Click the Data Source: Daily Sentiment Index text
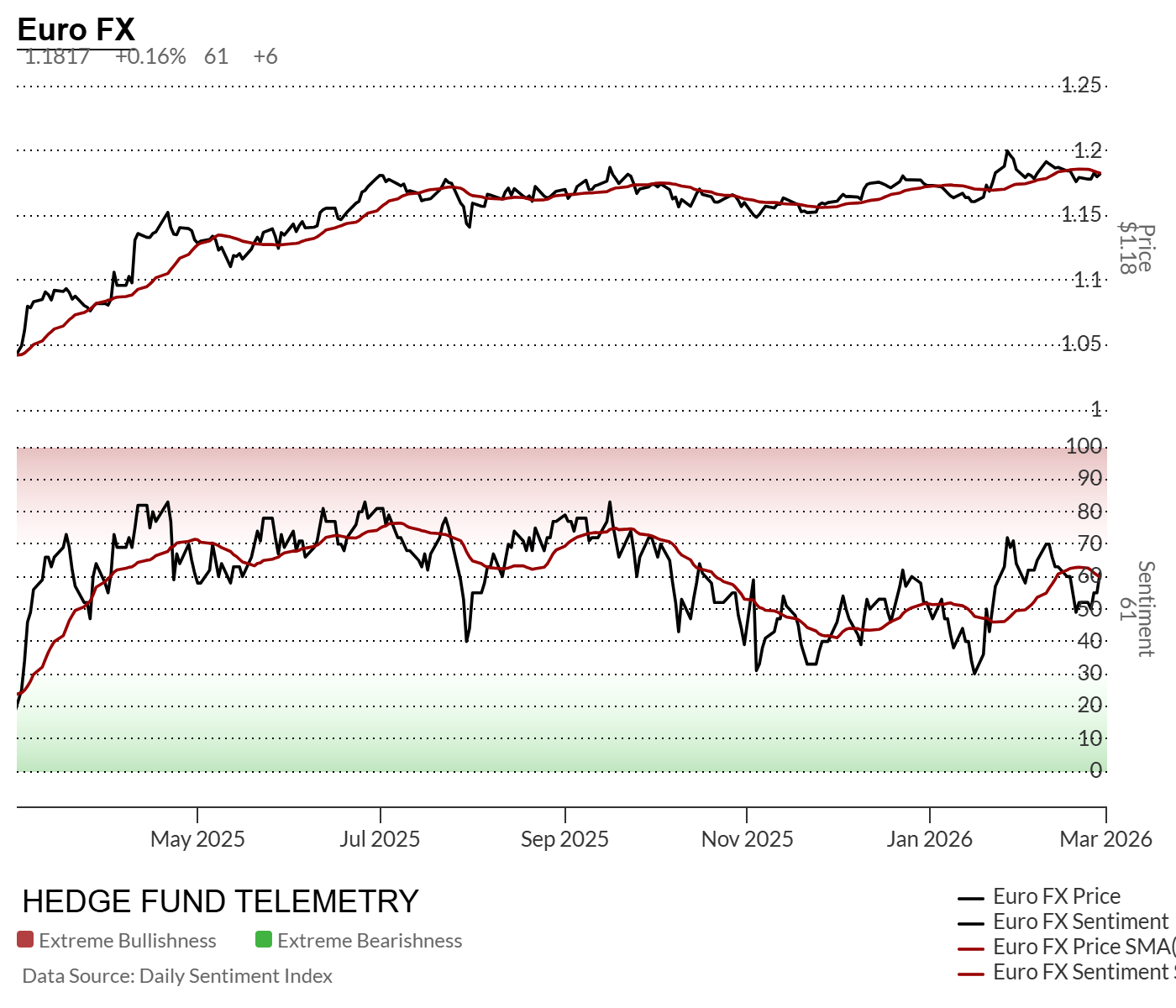Image resolution: width=1176 pixels, height=1008 pixels. [177, 976]
